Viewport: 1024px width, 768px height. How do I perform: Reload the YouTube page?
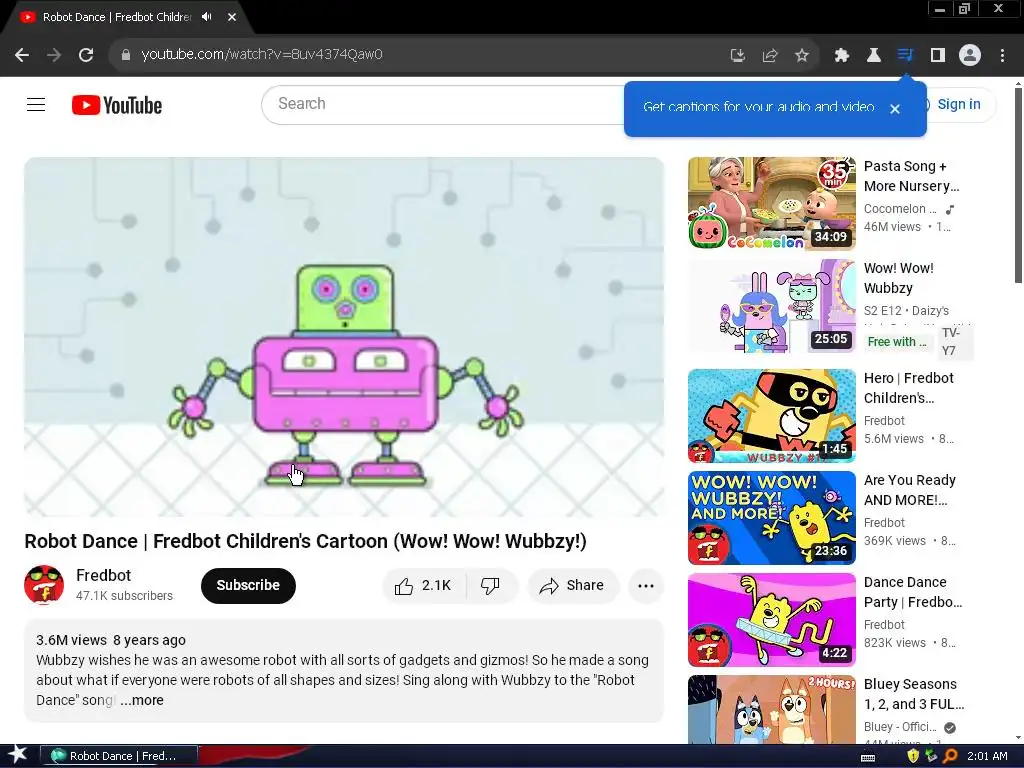pyautogui.click(x=86, y=55)
